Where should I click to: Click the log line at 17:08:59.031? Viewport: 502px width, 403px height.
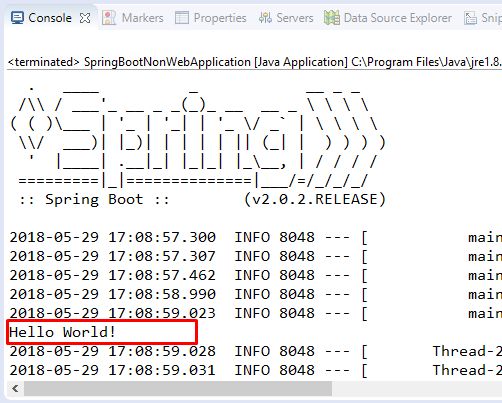(256, 370)
